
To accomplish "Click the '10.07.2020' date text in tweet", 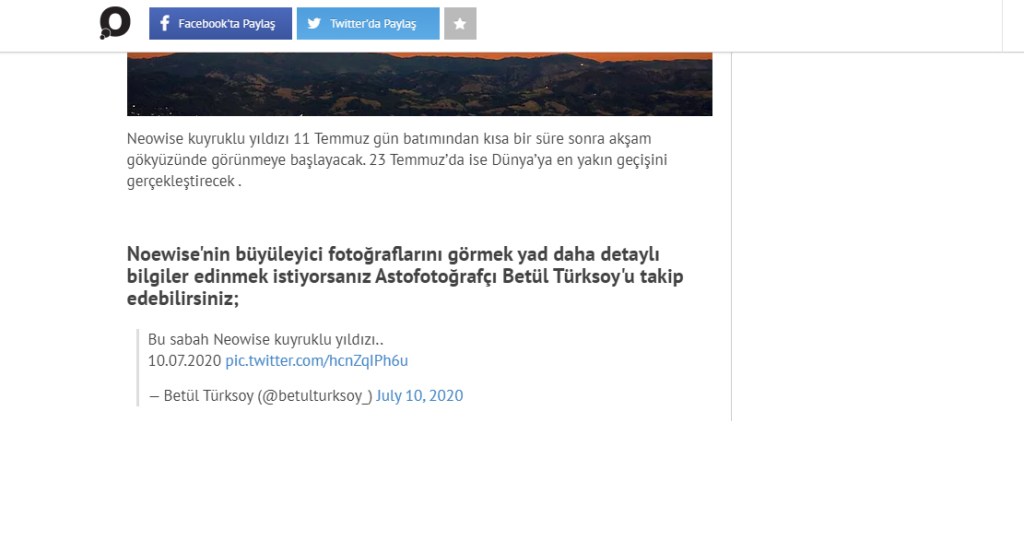I will coord(184,360).
